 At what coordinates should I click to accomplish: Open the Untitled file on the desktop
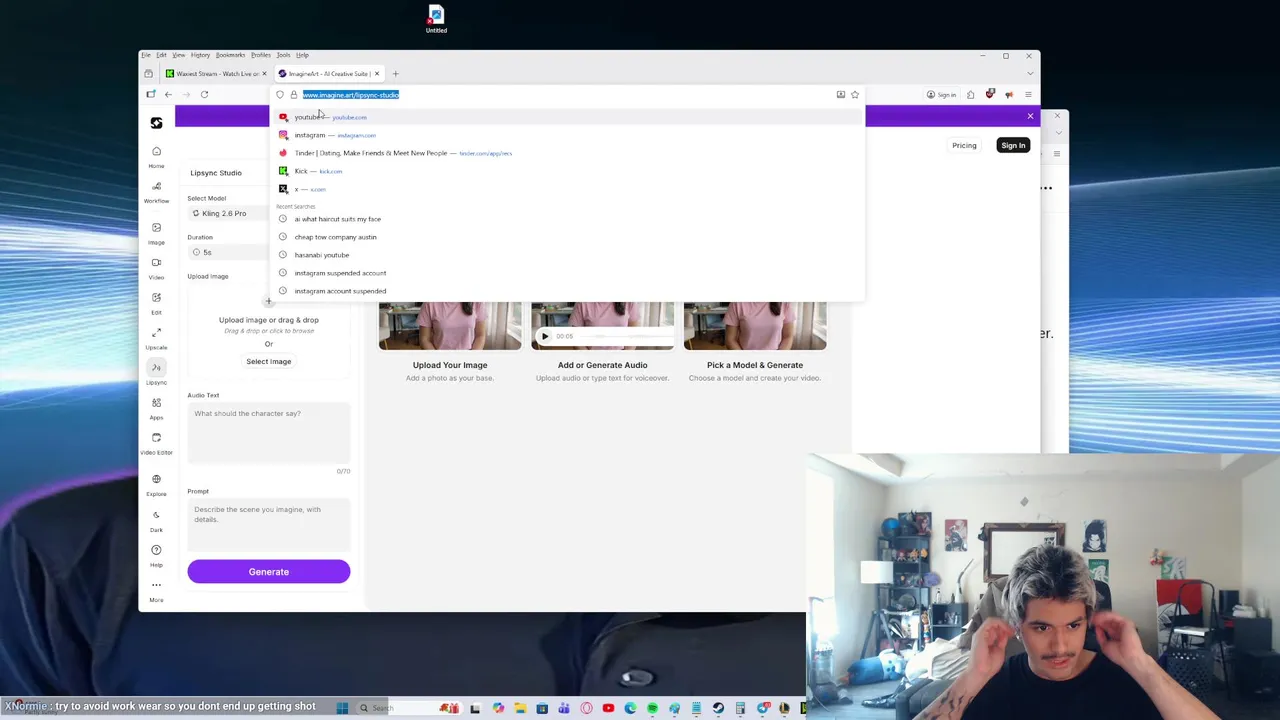pos(436,19)
